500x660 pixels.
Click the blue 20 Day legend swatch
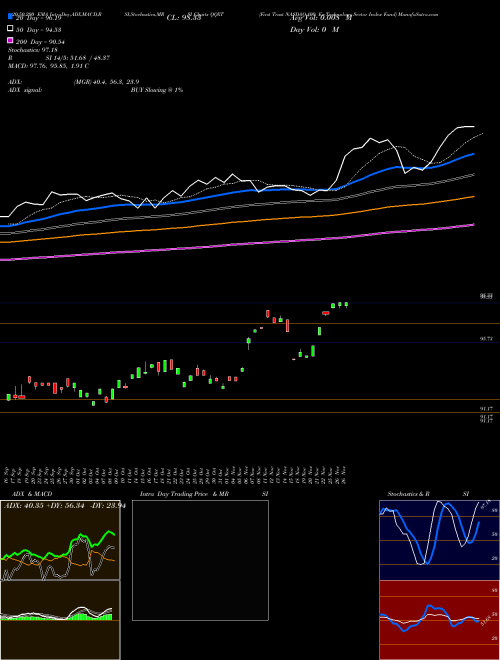[x=10, y=16]
